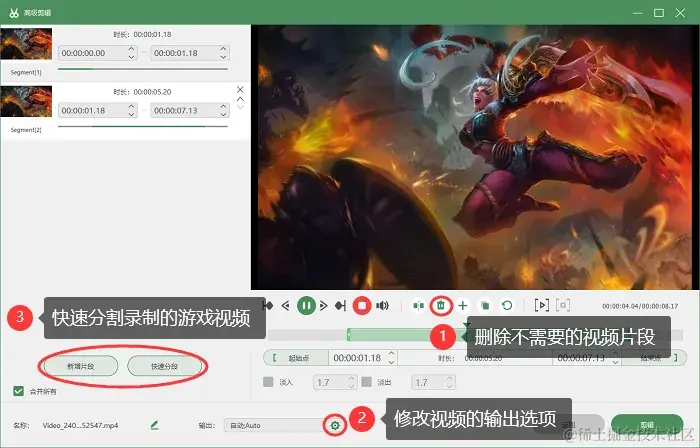Move Segment[2] down with the grey chevron
Viewport: 700px width, 448px height.
[240, 107]
